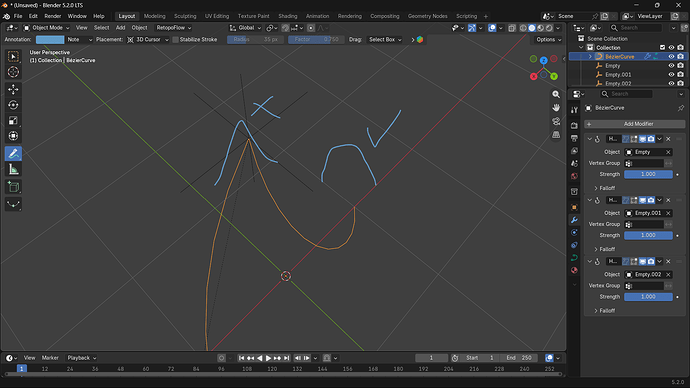
Task: Switch to the Modeling workspace tab
Action: coord(154,16)
